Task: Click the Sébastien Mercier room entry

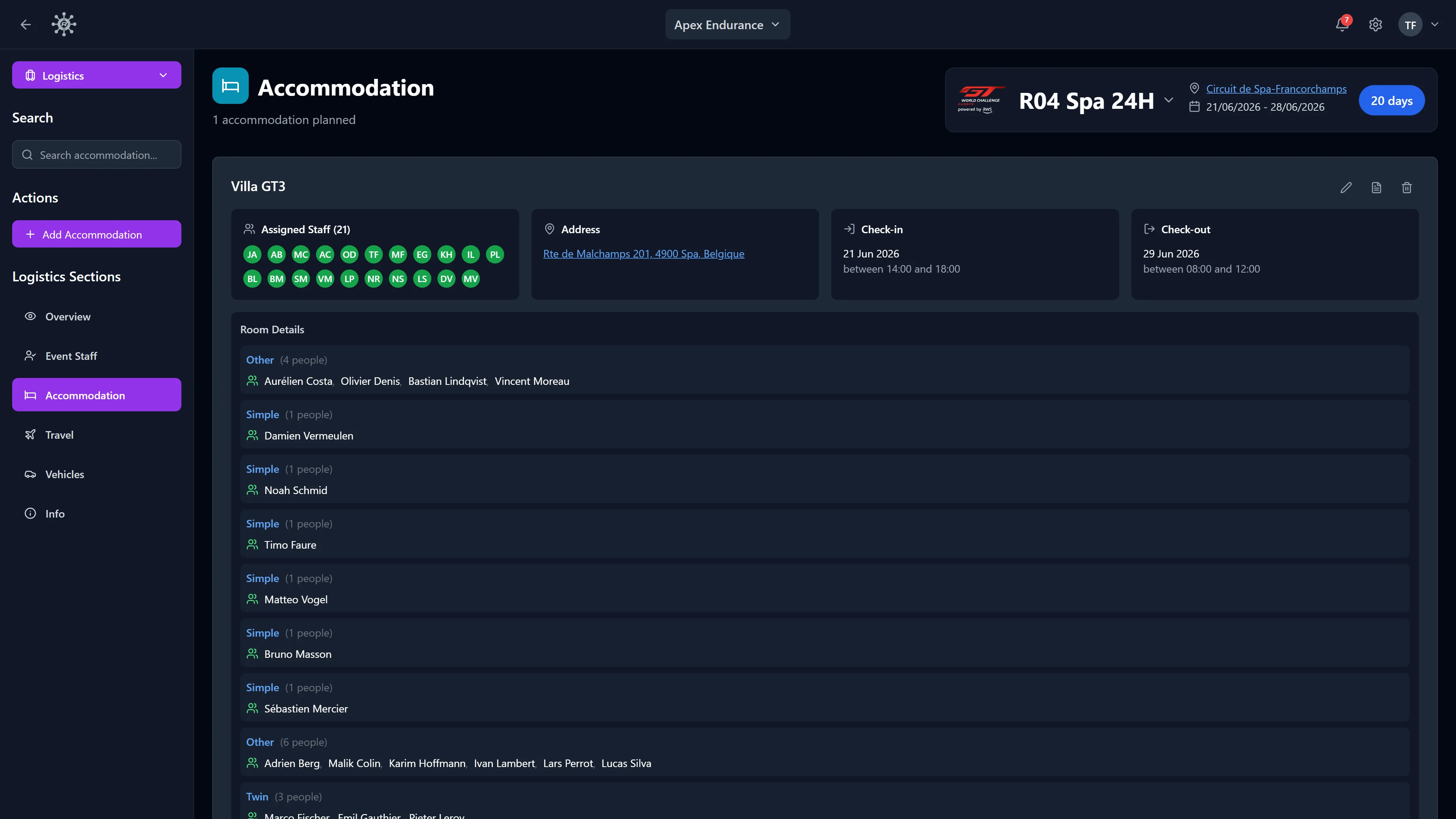Action: click(825, 697)
